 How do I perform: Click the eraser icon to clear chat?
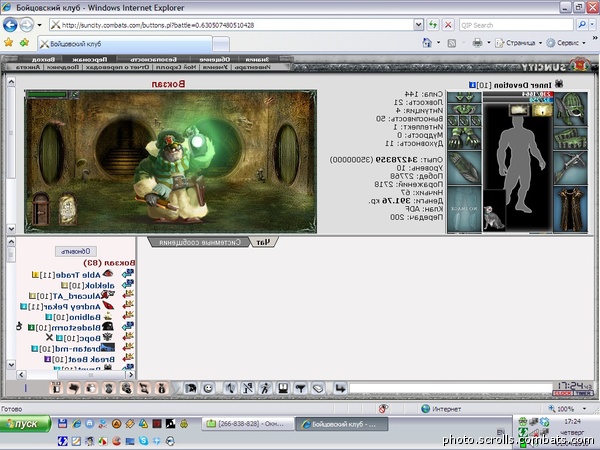point(318,389)
